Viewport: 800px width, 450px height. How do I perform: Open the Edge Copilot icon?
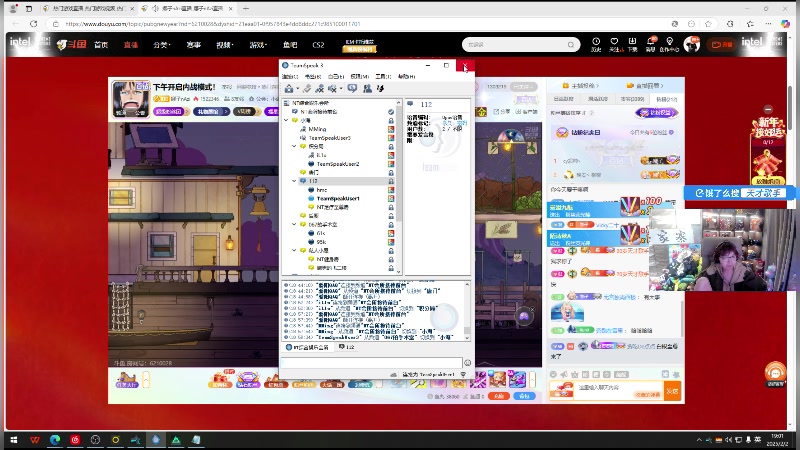(786, 23)
